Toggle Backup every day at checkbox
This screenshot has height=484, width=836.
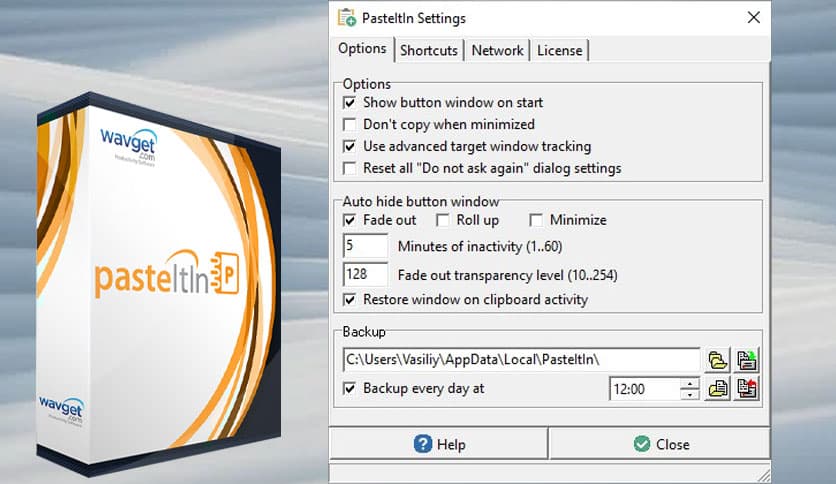(x=350, y=389)
